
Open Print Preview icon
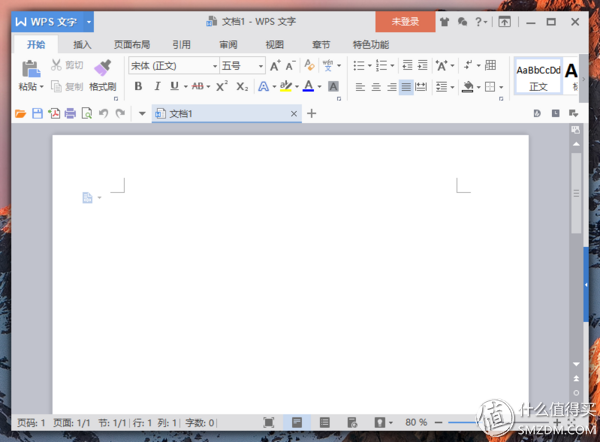point(87,114)
